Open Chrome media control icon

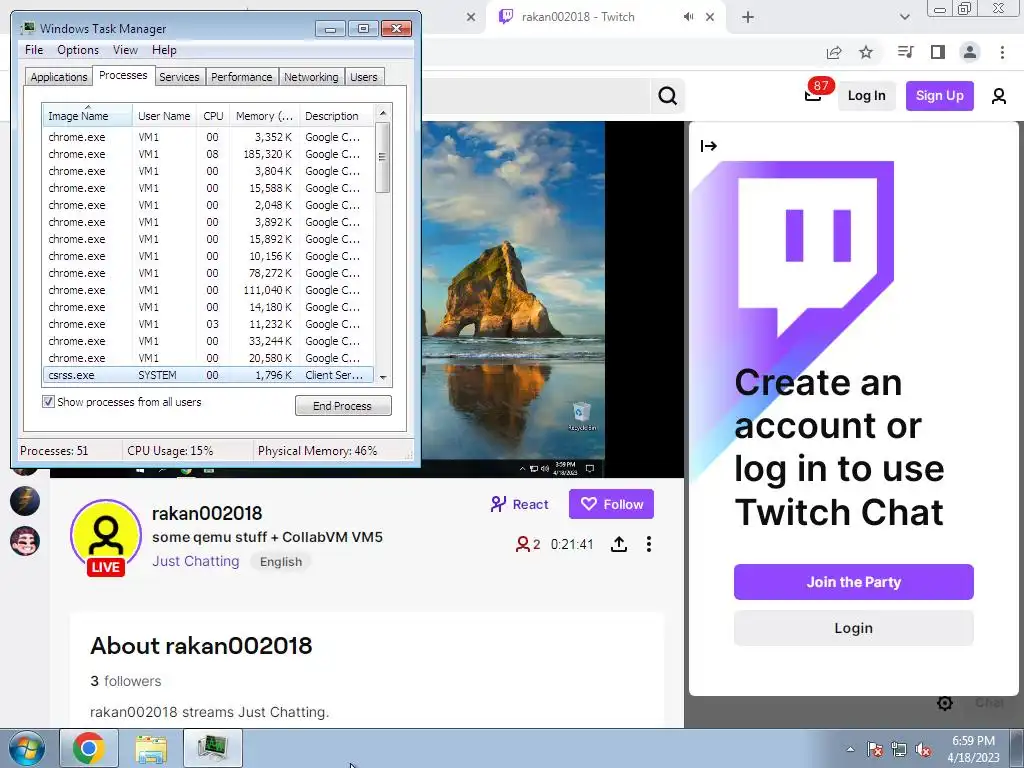point(905,52)
